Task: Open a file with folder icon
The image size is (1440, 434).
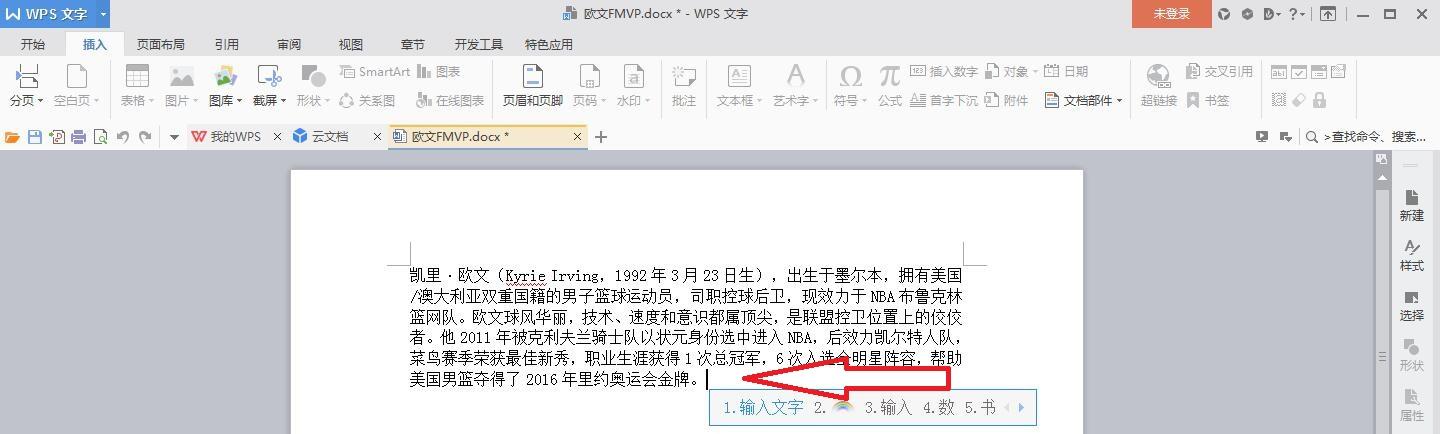Action: (x=12, y=137)
